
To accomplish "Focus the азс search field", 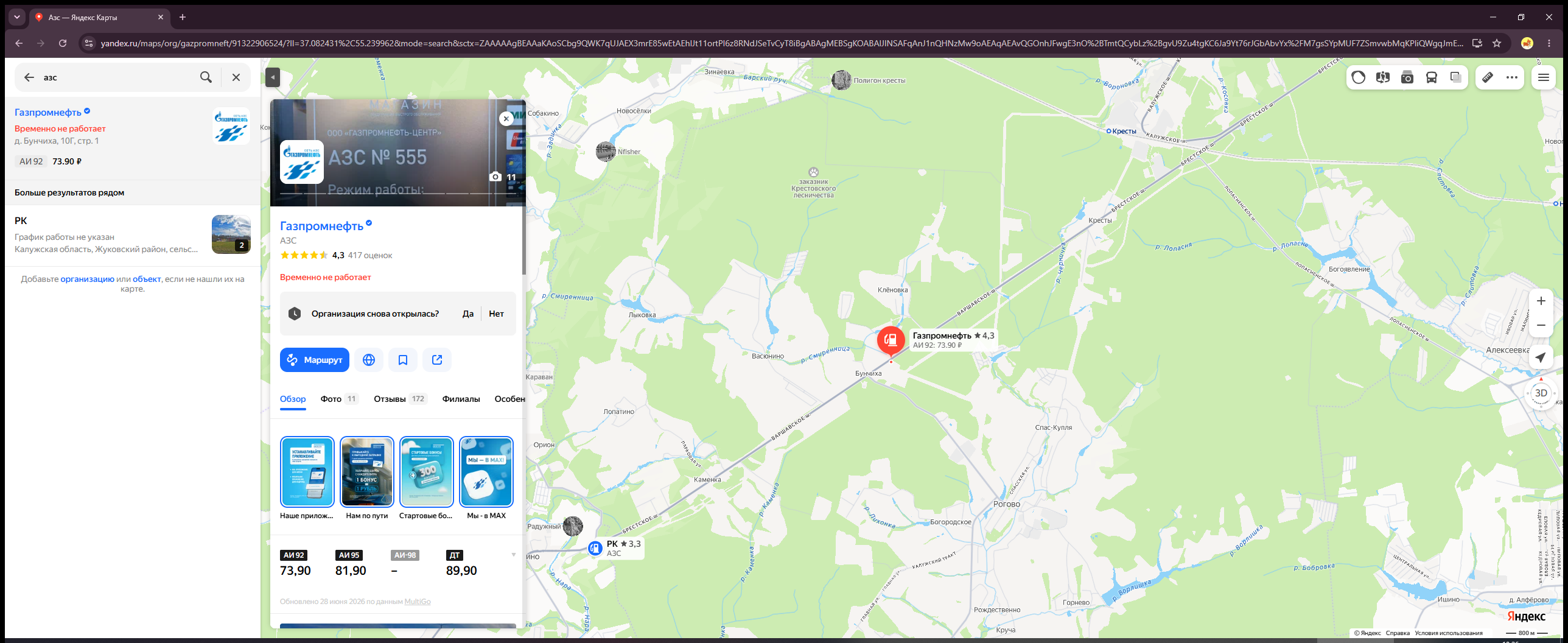I will tap(116, 77).
